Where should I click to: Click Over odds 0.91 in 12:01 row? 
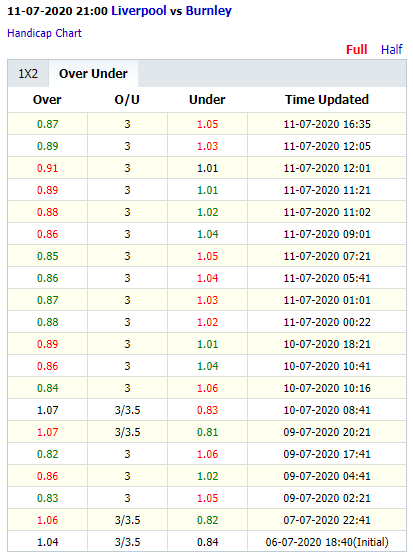pos(47,168)
